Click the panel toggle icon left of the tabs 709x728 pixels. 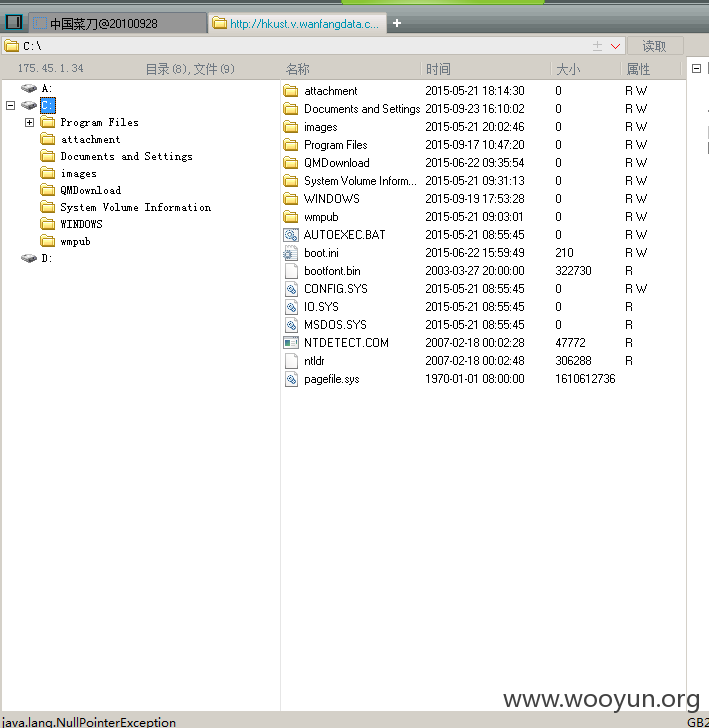pyautogui.click(x=13, y=22)
